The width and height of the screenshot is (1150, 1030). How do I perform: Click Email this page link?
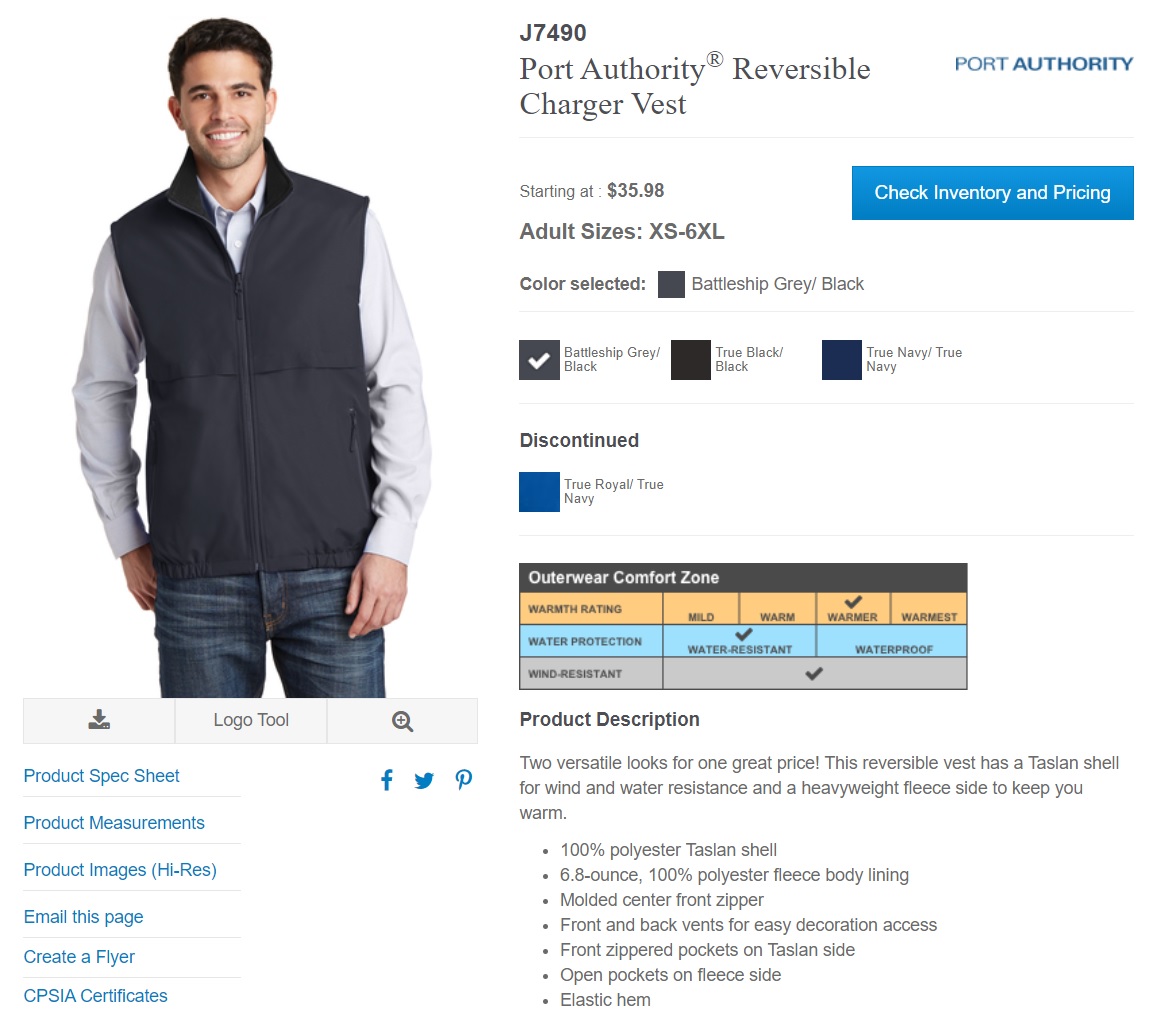pos(84,917)
